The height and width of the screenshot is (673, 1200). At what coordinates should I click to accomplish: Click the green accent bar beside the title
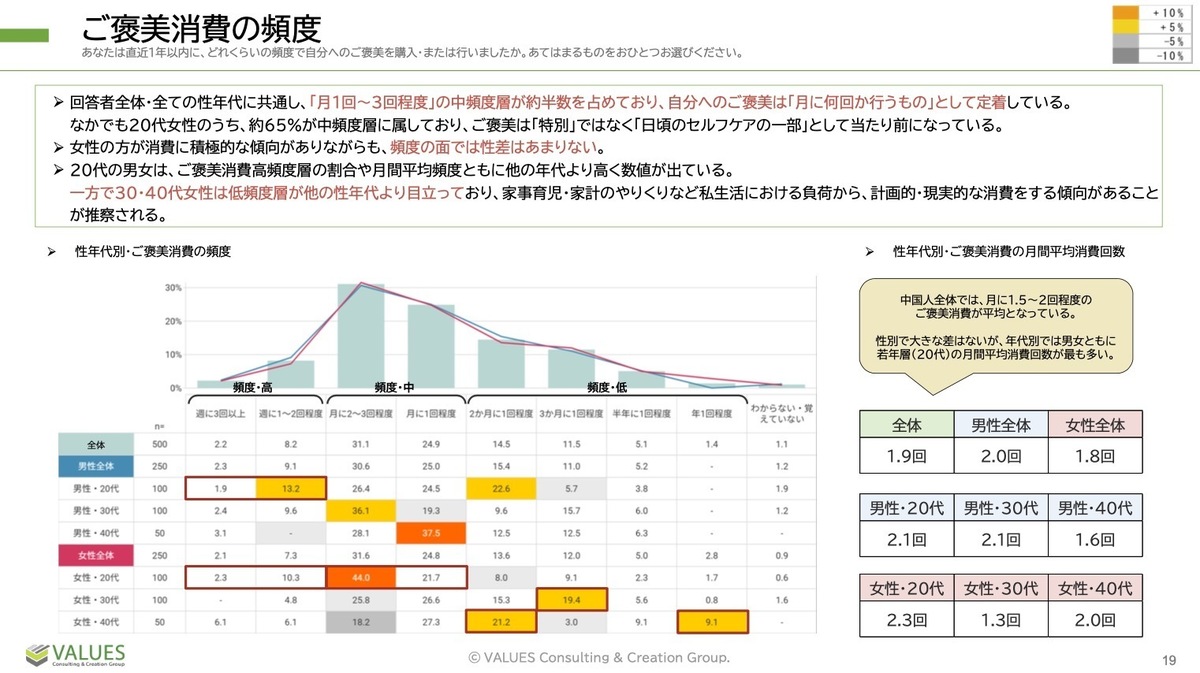pos(24,35)
